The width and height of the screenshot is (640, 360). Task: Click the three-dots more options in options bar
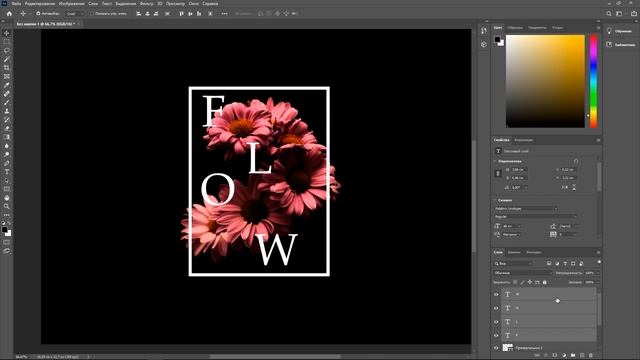224,13
